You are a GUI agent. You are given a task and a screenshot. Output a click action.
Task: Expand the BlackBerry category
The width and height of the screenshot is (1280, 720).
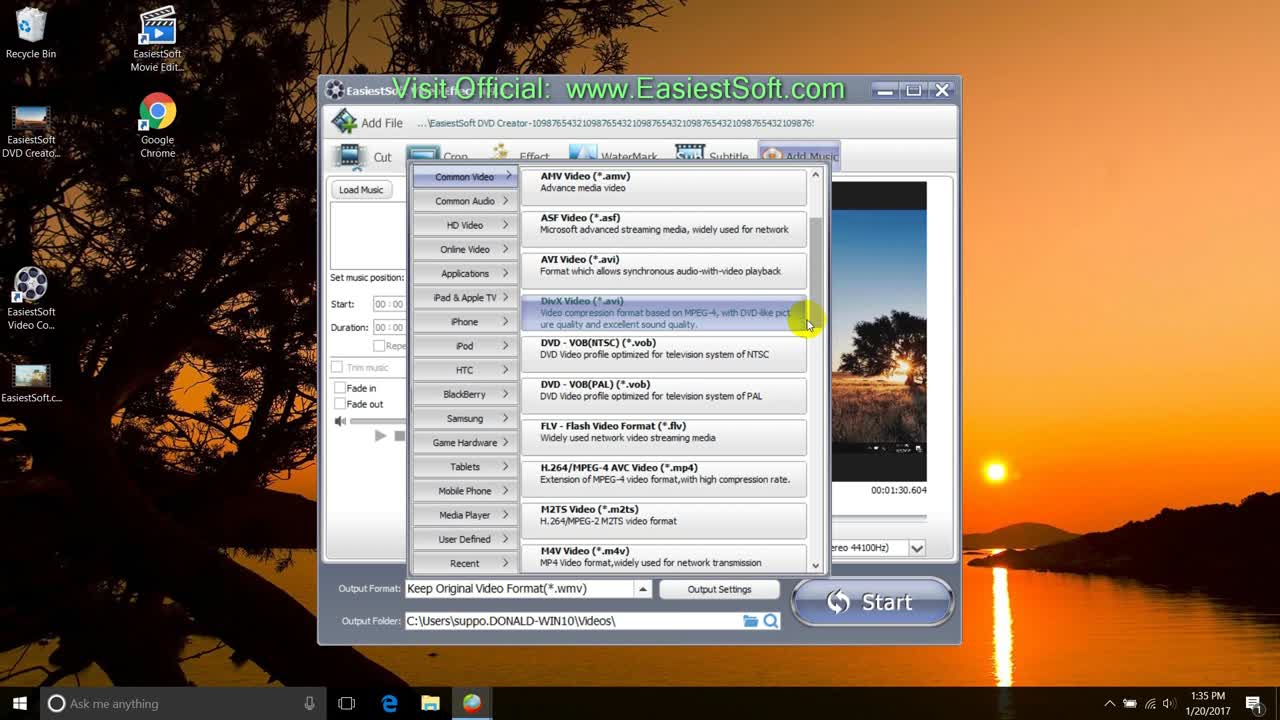pos(465,394)
